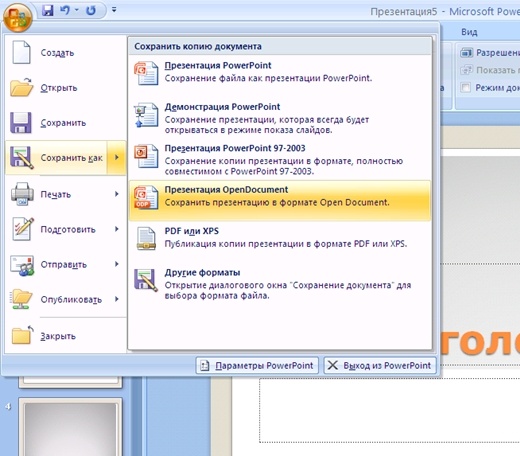Expand the Опубликовать submenu arrow

117,299
